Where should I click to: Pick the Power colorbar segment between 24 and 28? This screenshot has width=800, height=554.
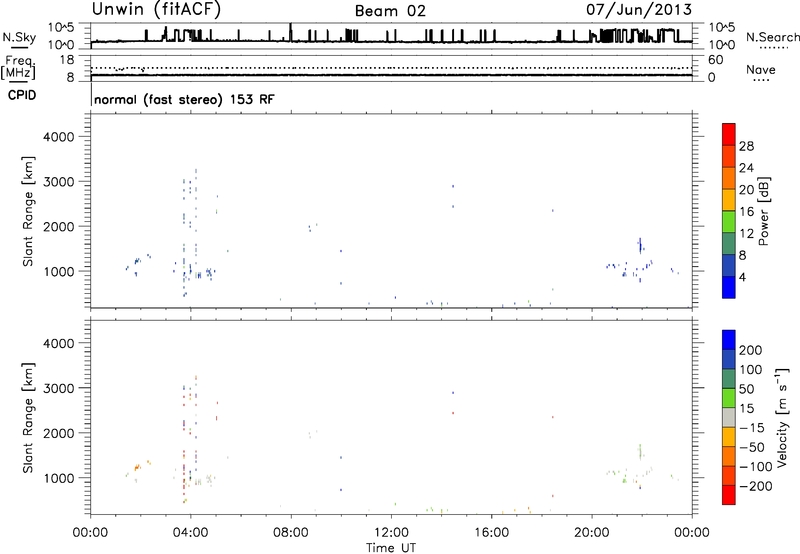point(729,156)
